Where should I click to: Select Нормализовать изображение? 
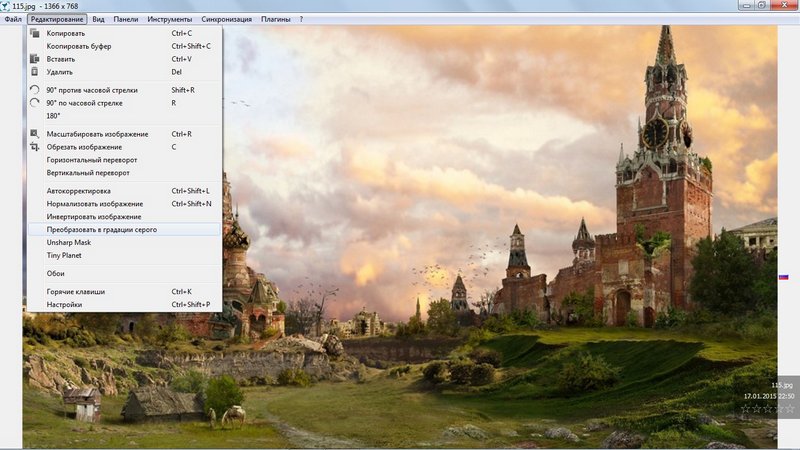tap(124, 204)
